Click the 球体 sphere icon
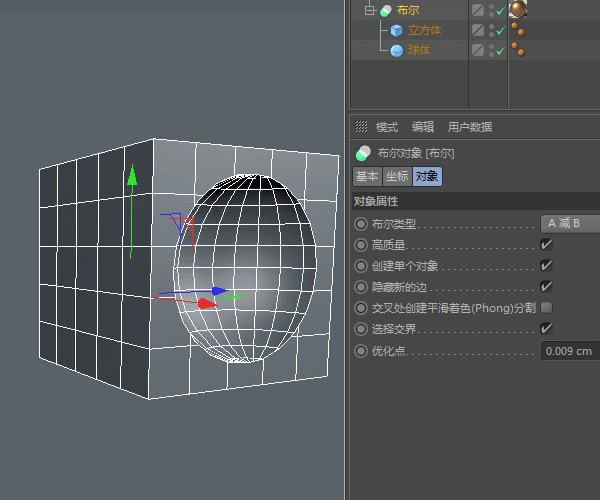Viewport: 600px width, 500px height. (396, 50)
